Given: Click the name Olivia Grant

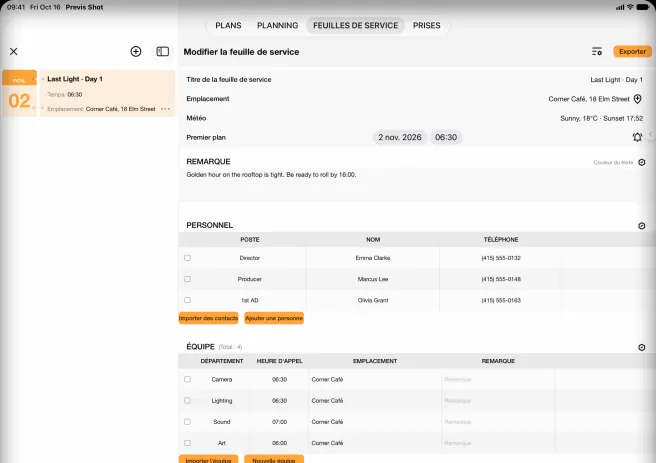Looking at the screenshot, I should pyautogui.click(x=373, y=300).
